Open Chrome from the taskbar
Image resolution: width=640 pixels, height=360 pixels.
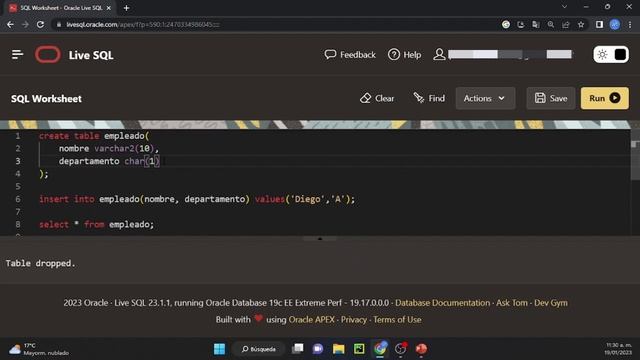380,349
